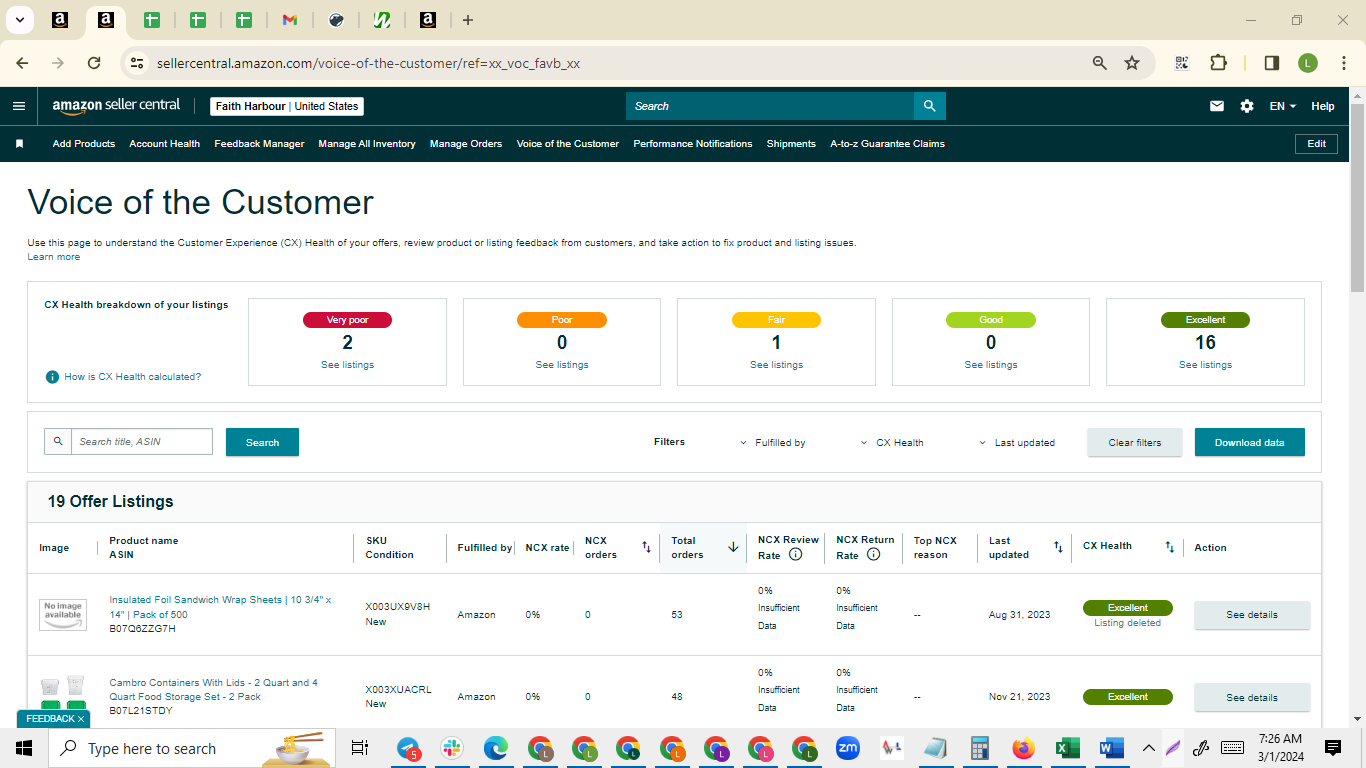Click the zoom magnifier icon in the address bar
The width and height of the screenshot is (1366, 768).
[1100, 63]
